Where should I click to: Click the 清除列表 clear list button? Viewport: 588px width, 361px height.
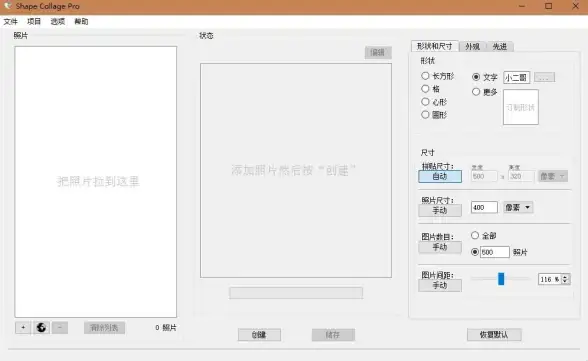[x=104, y=328]
